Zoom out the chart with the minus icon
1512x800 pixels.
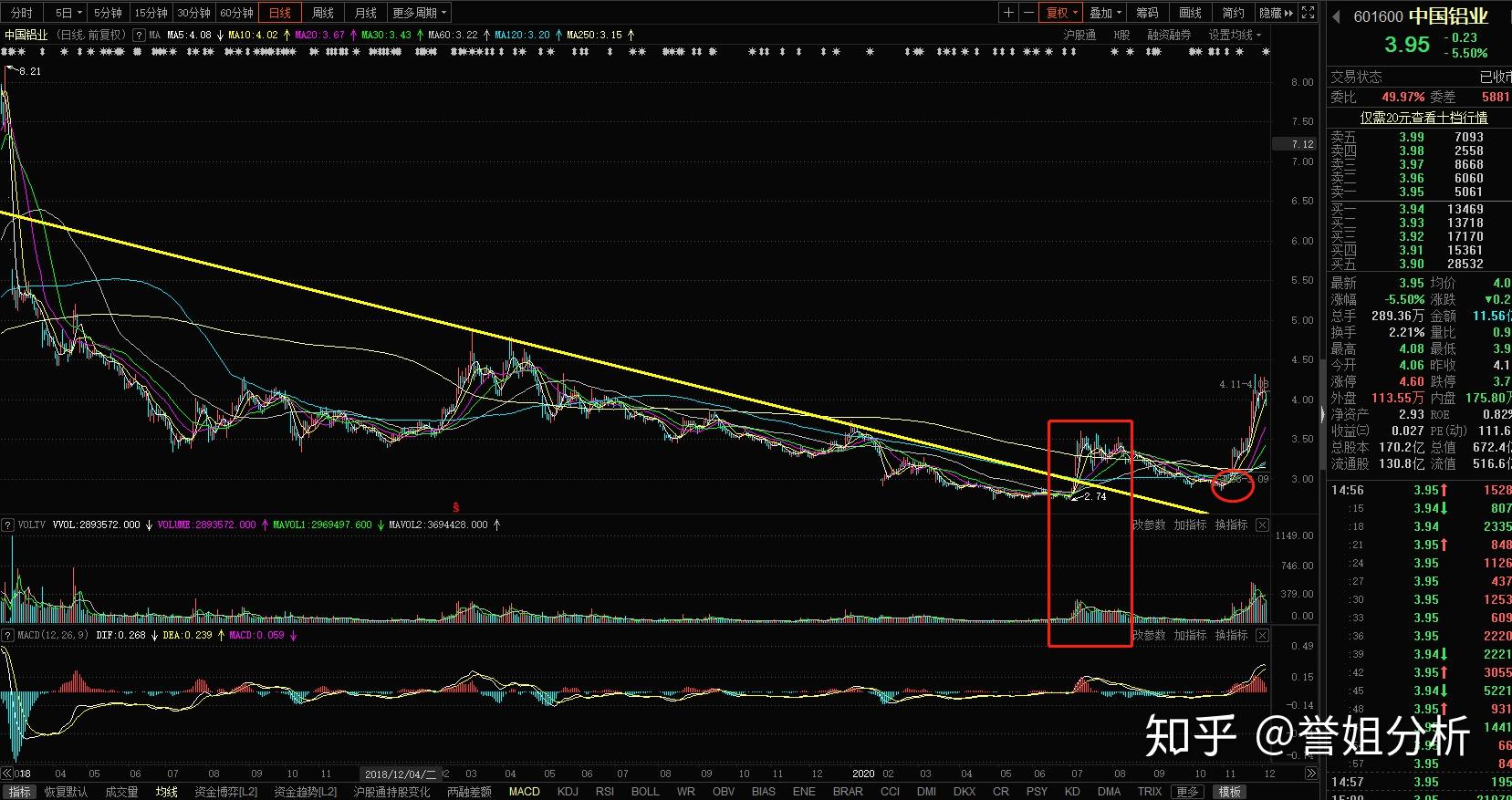(x=1028, y=13)
